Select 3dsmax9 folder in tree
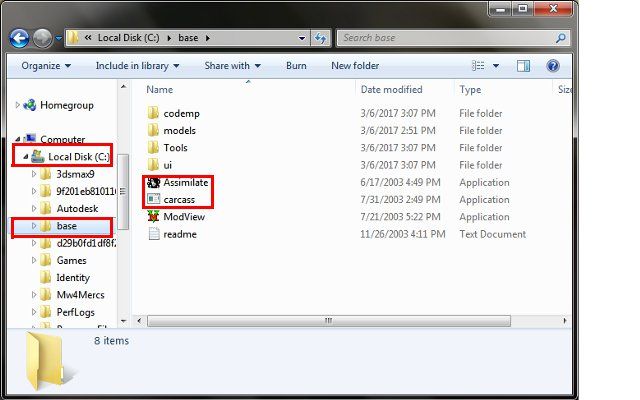Image resolution: width=640 pixels, height=400 pixels. 75,174
